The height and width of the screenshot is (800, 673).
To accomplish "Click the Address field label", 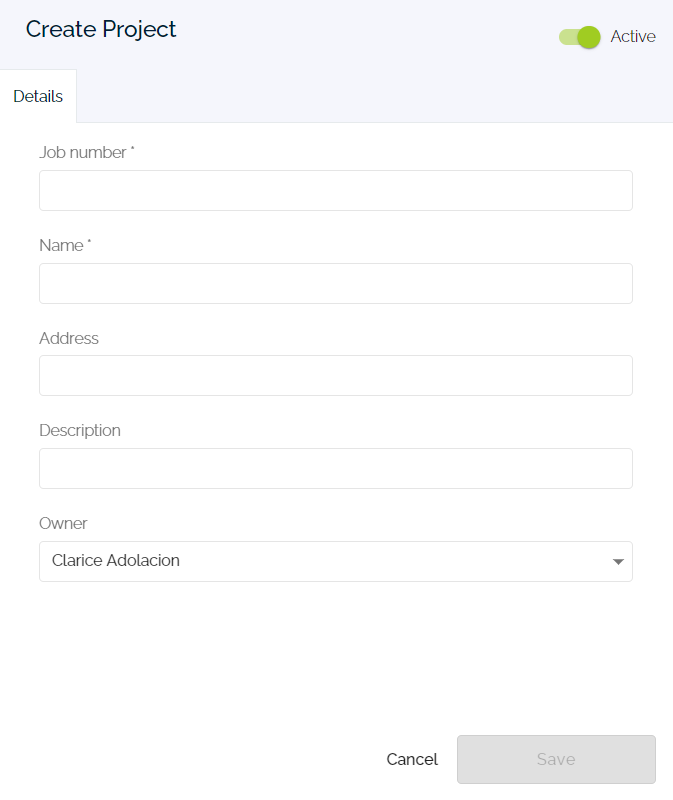I will [x=69, y=338].
